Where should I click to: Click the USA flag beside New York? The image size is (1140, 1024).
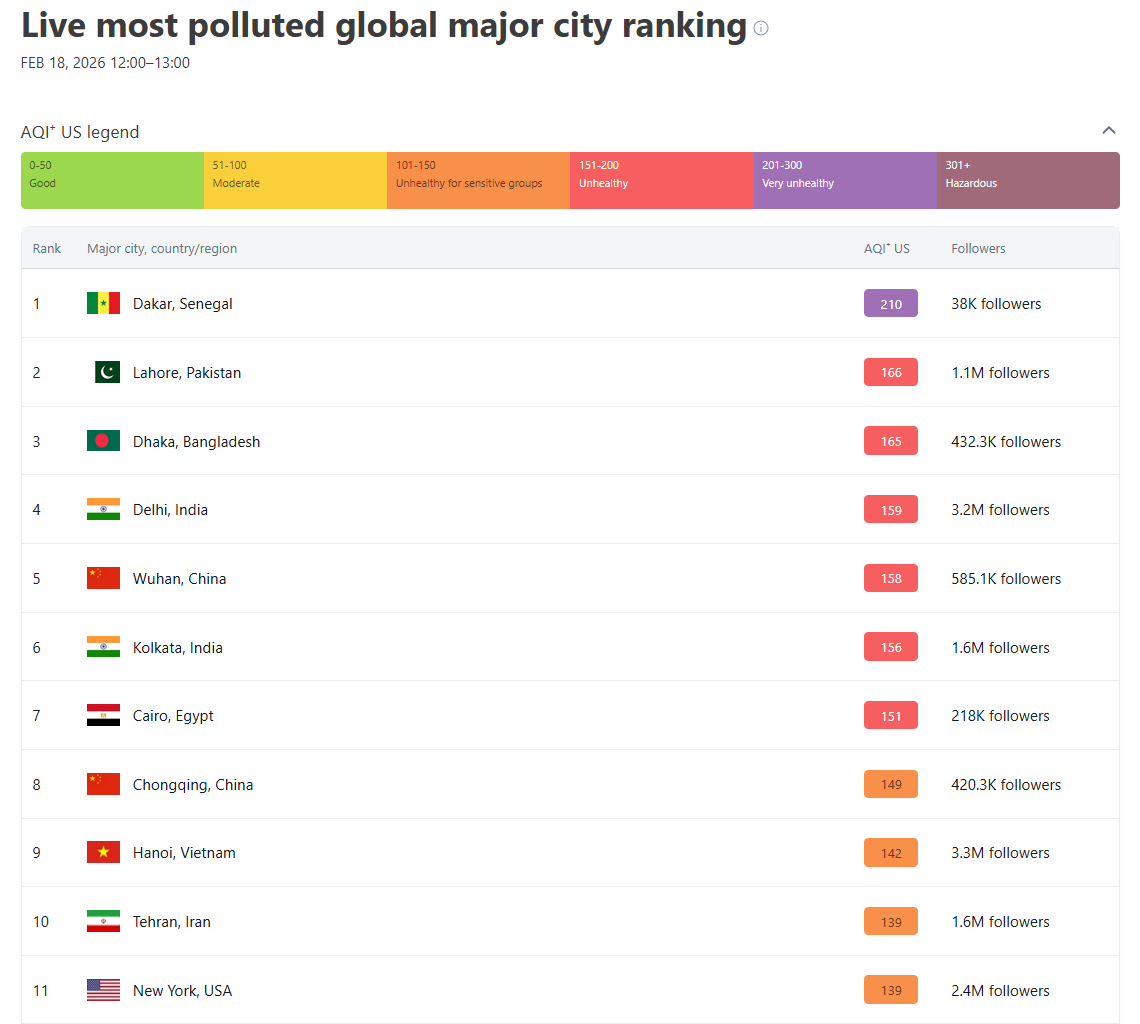(103, 990)
